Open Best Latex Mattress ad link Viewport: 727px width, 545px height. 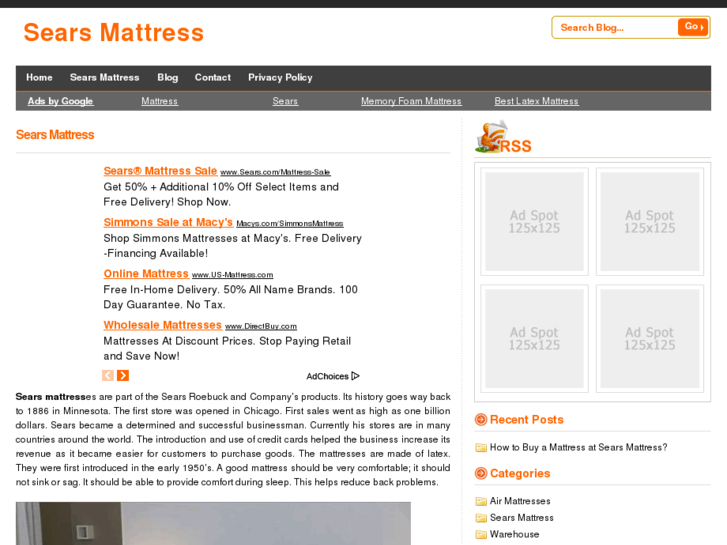[x=536, y=101]
